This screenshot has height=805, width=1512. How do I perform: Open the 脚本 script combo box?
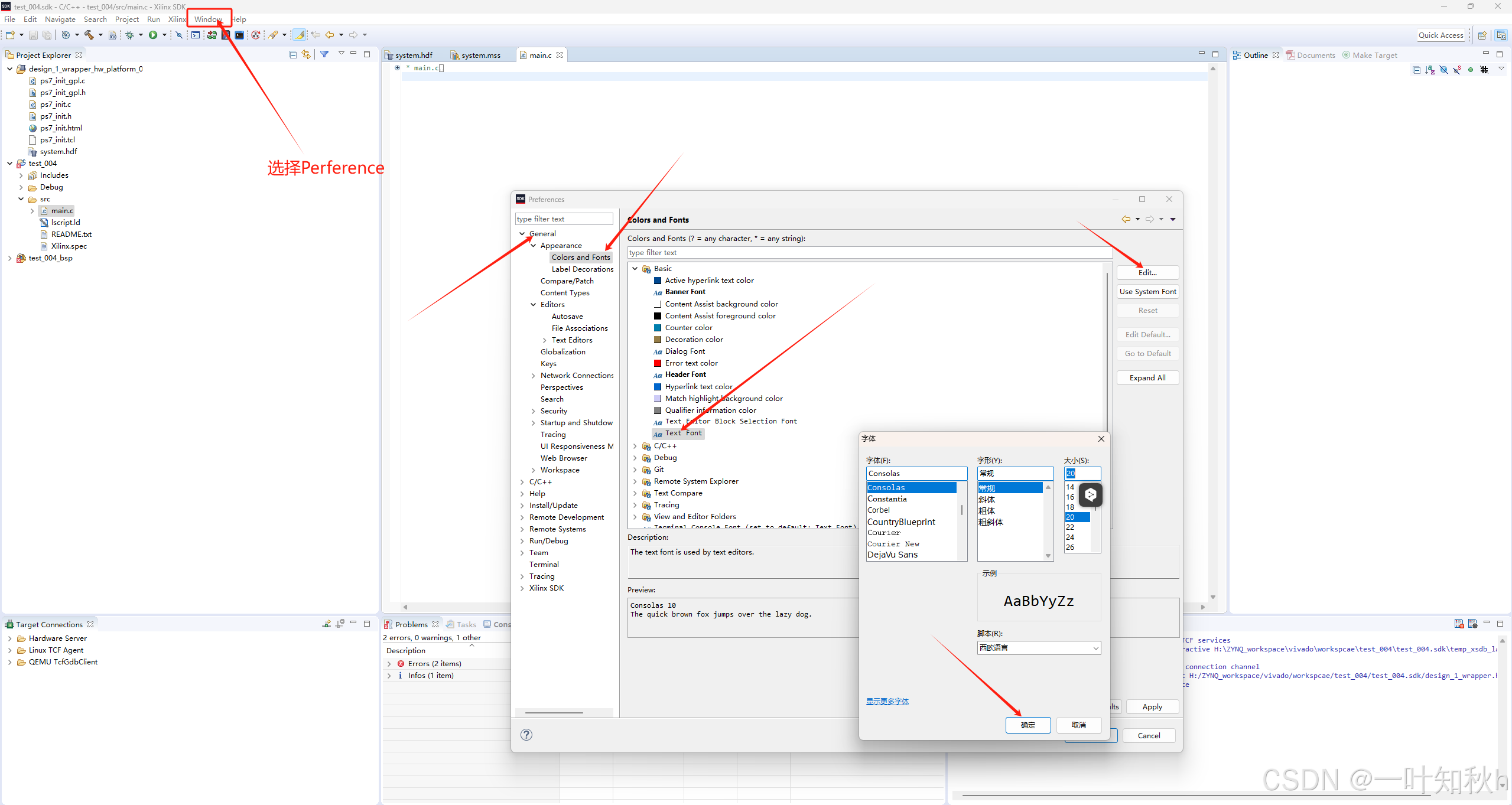(1039, 648)
